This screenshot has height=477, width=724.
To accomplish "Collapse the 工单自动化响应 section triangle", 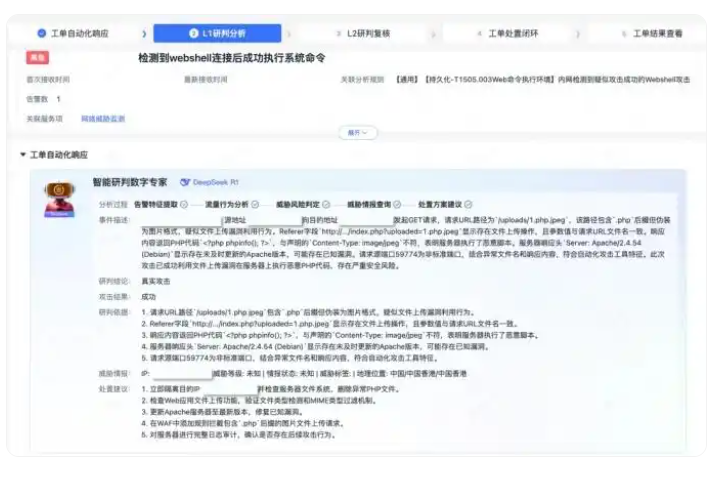I will (x=23, y=155).
